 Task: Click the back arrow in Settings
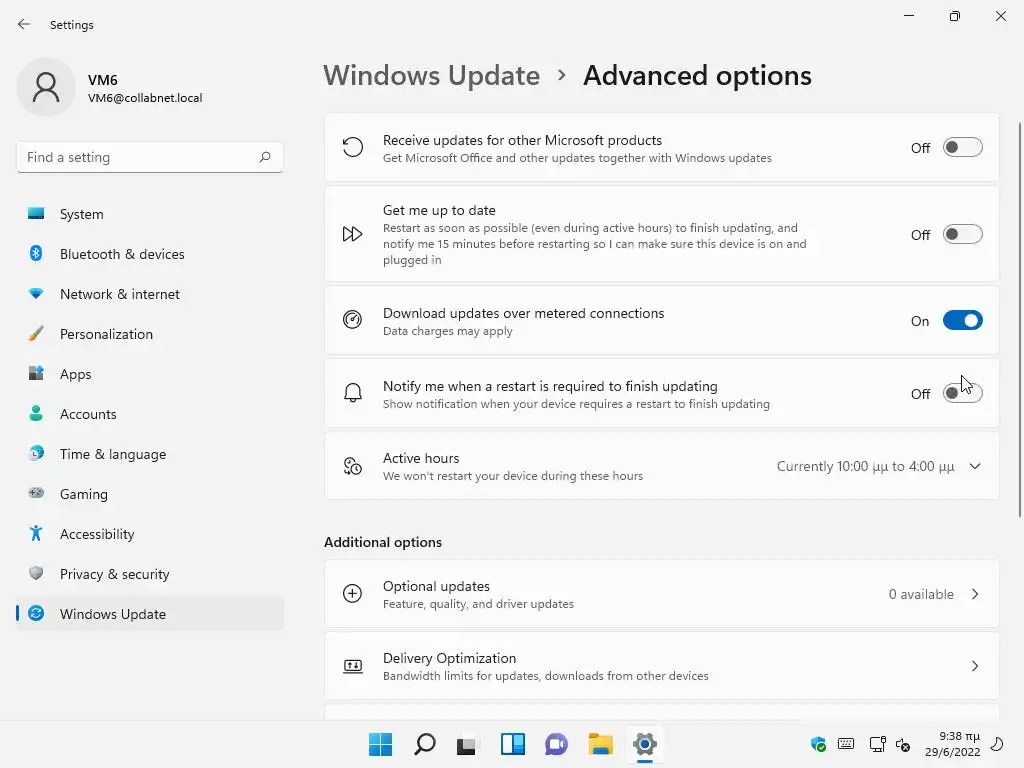point(24,24)
